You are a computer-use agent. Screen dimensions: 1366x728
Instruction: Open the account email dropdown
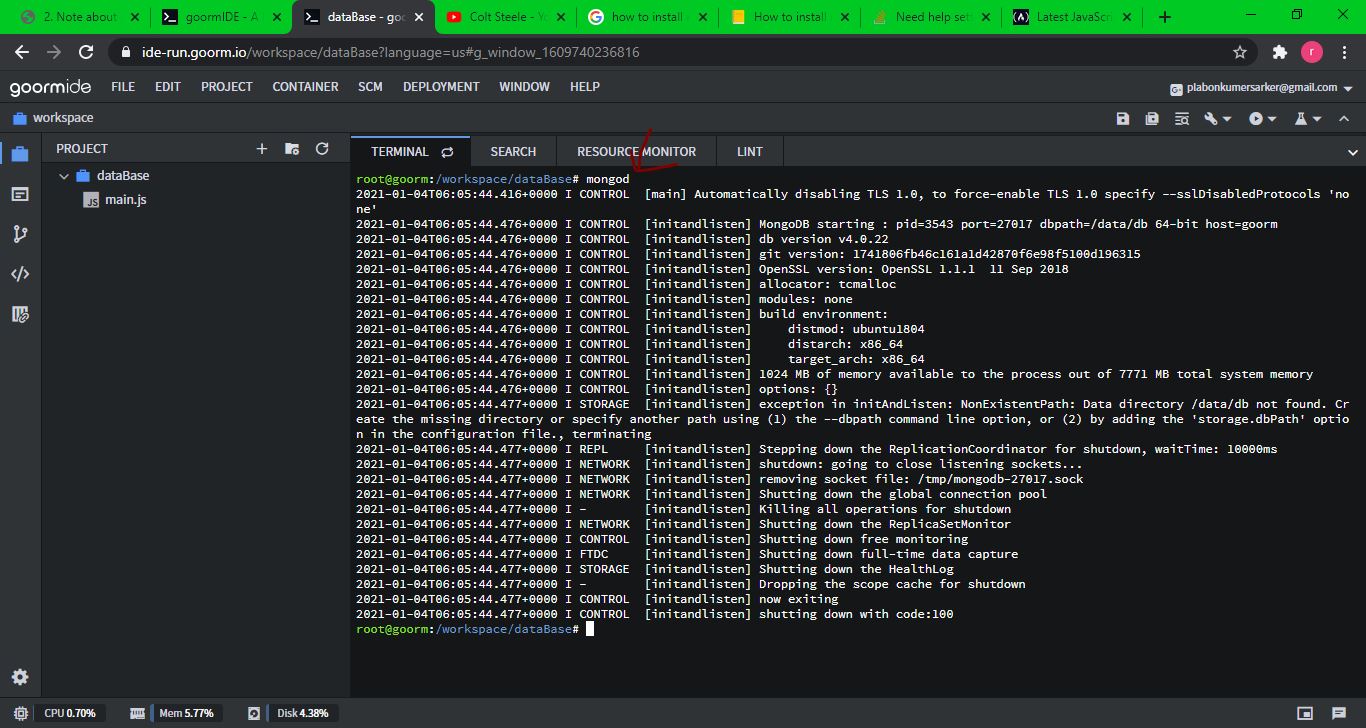[x=1263, y=87]
